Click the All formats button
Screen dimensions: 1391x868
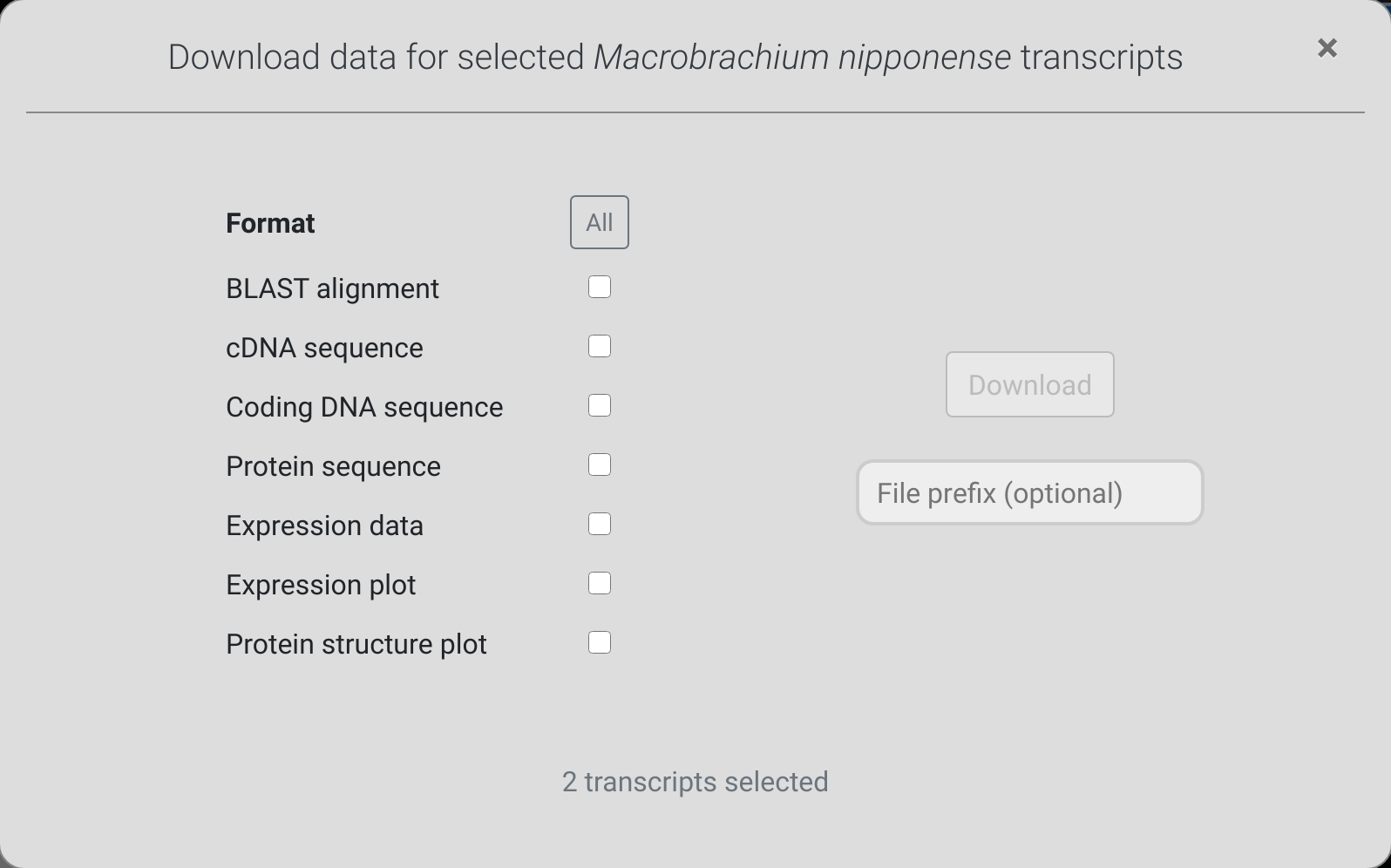599,222
